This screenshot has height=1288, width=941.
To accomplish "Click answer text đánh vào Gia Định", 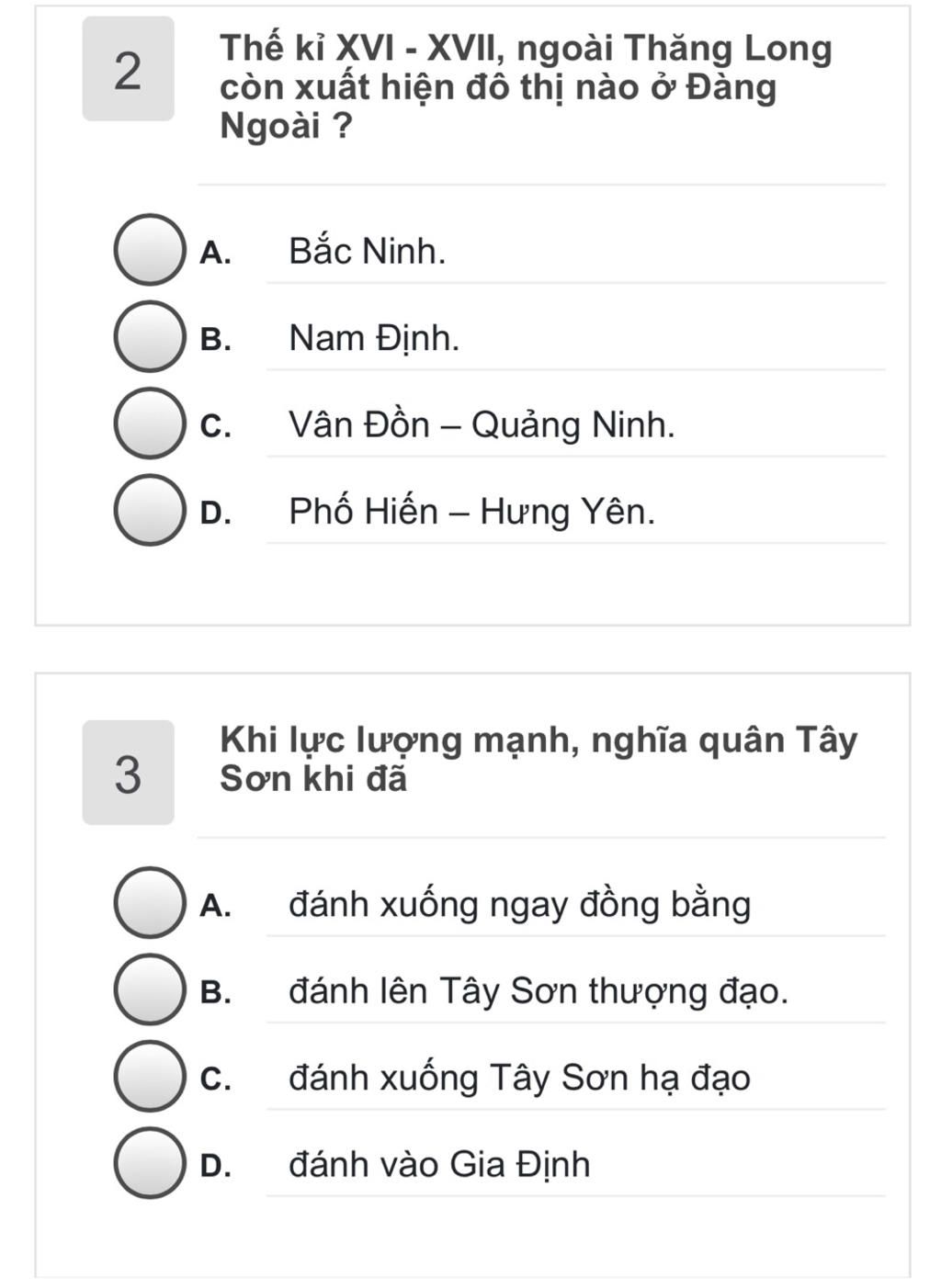I will [x=439, y=1165].
